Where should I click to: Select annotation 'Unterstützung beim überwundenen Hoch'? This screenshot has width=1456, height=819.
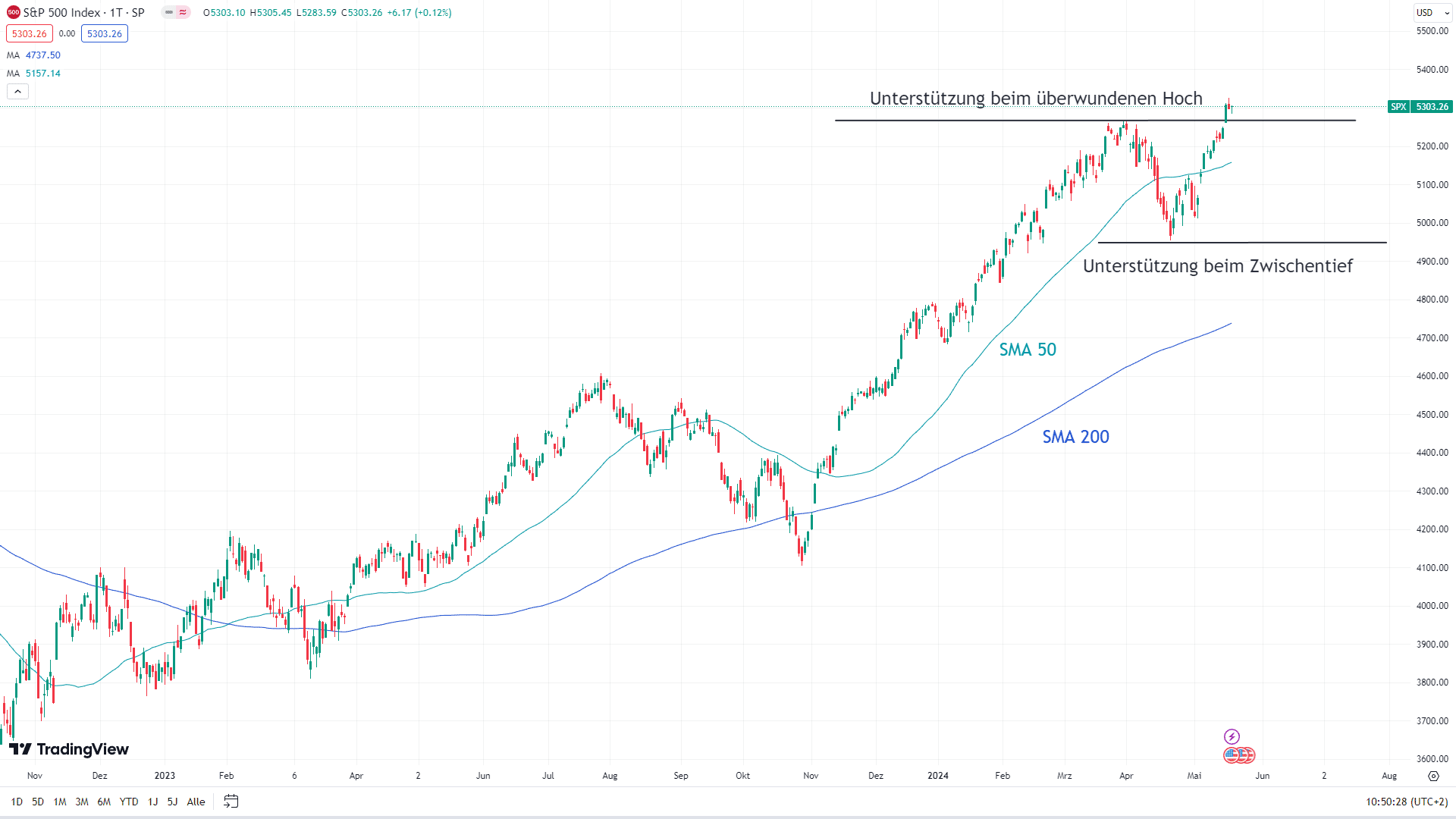click(x=1036, y=99)
